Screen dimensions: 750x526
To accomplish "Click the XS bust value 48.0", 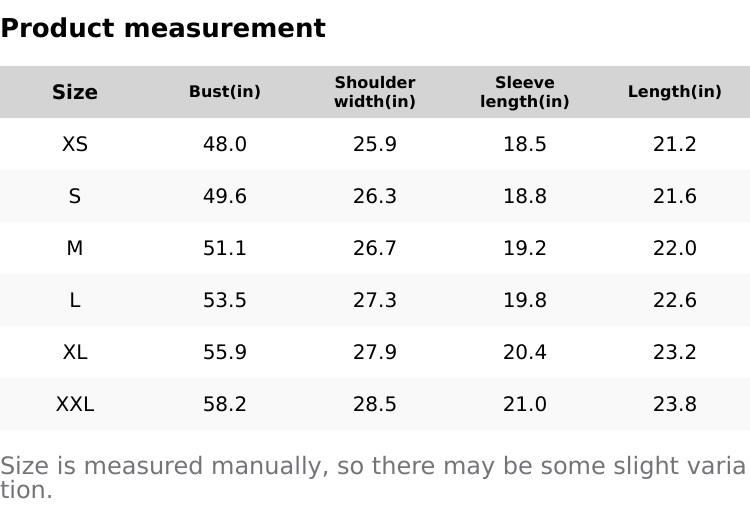I will [225, 144].
